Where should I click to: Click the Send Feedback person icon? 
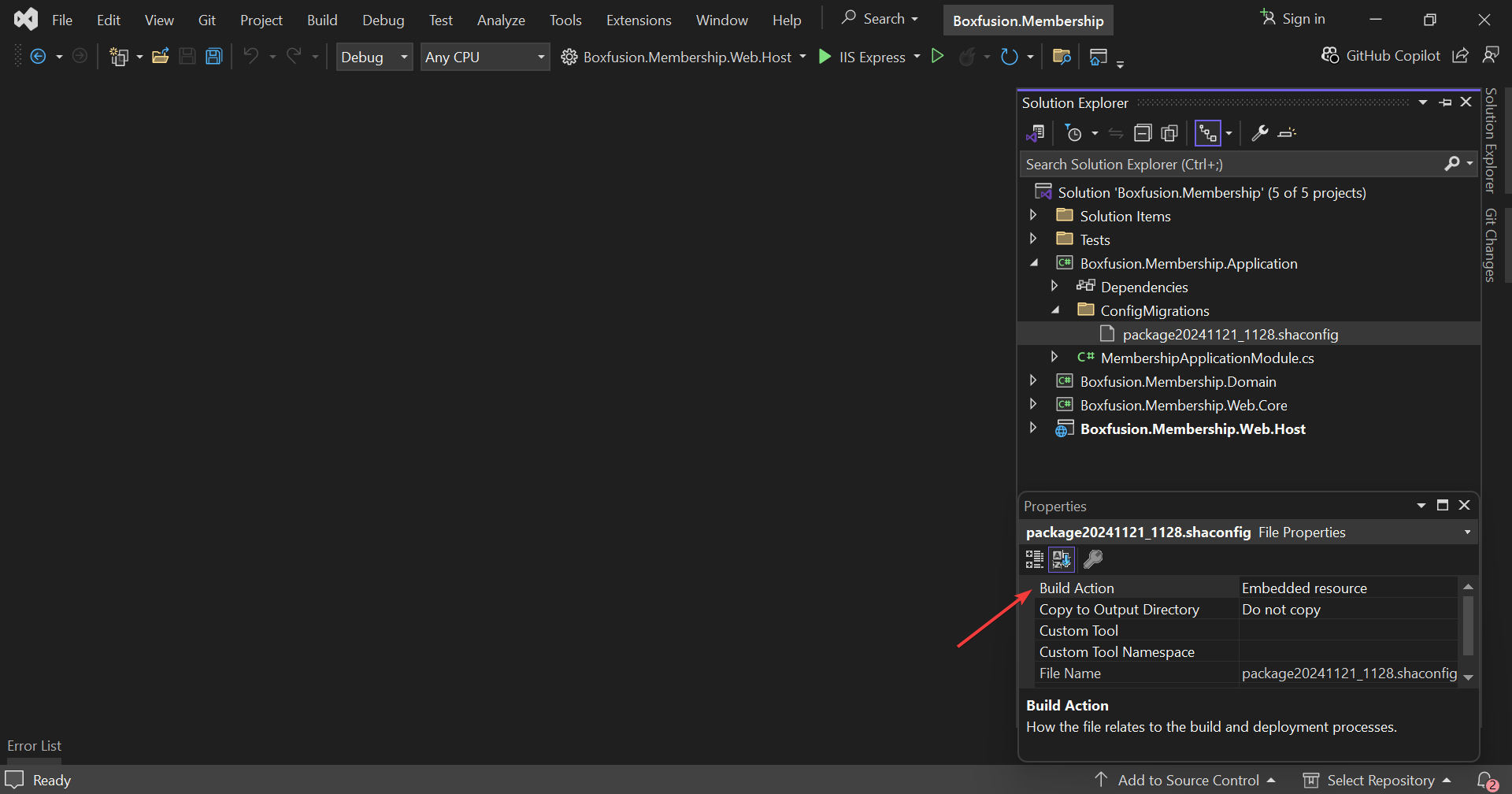[x=1491, y=55]
